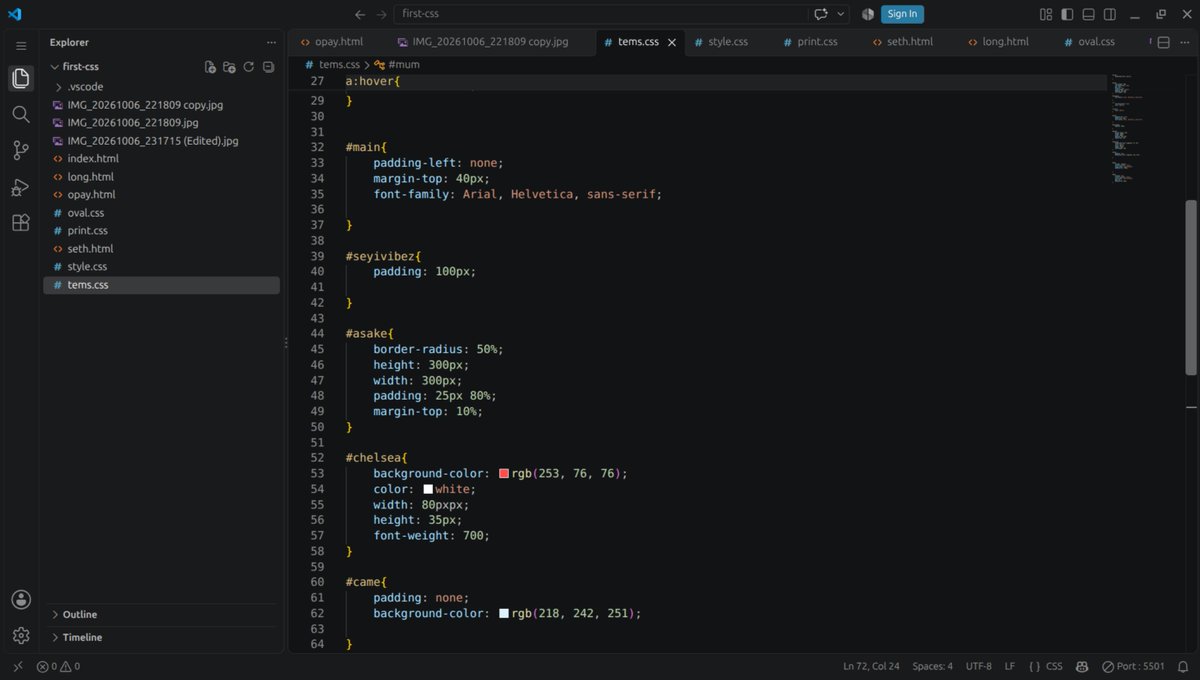Switch to the seth.html tab

[x=910, y=42]
